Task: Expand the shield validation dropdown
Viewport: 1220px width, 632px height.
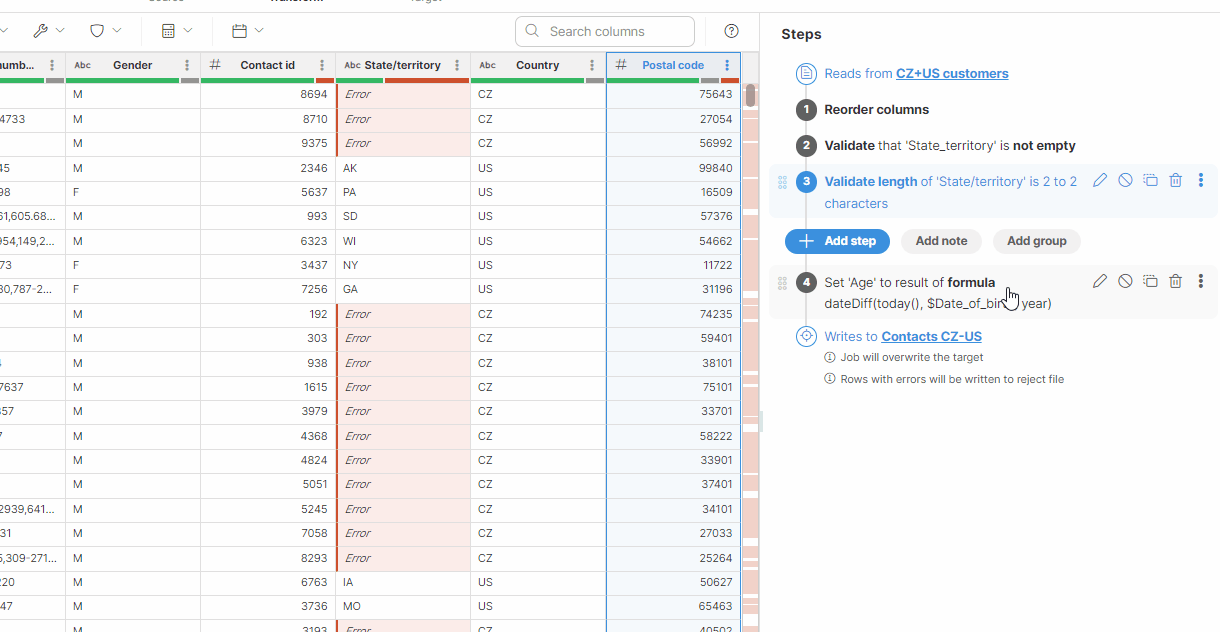Action: tap(106, 31)
